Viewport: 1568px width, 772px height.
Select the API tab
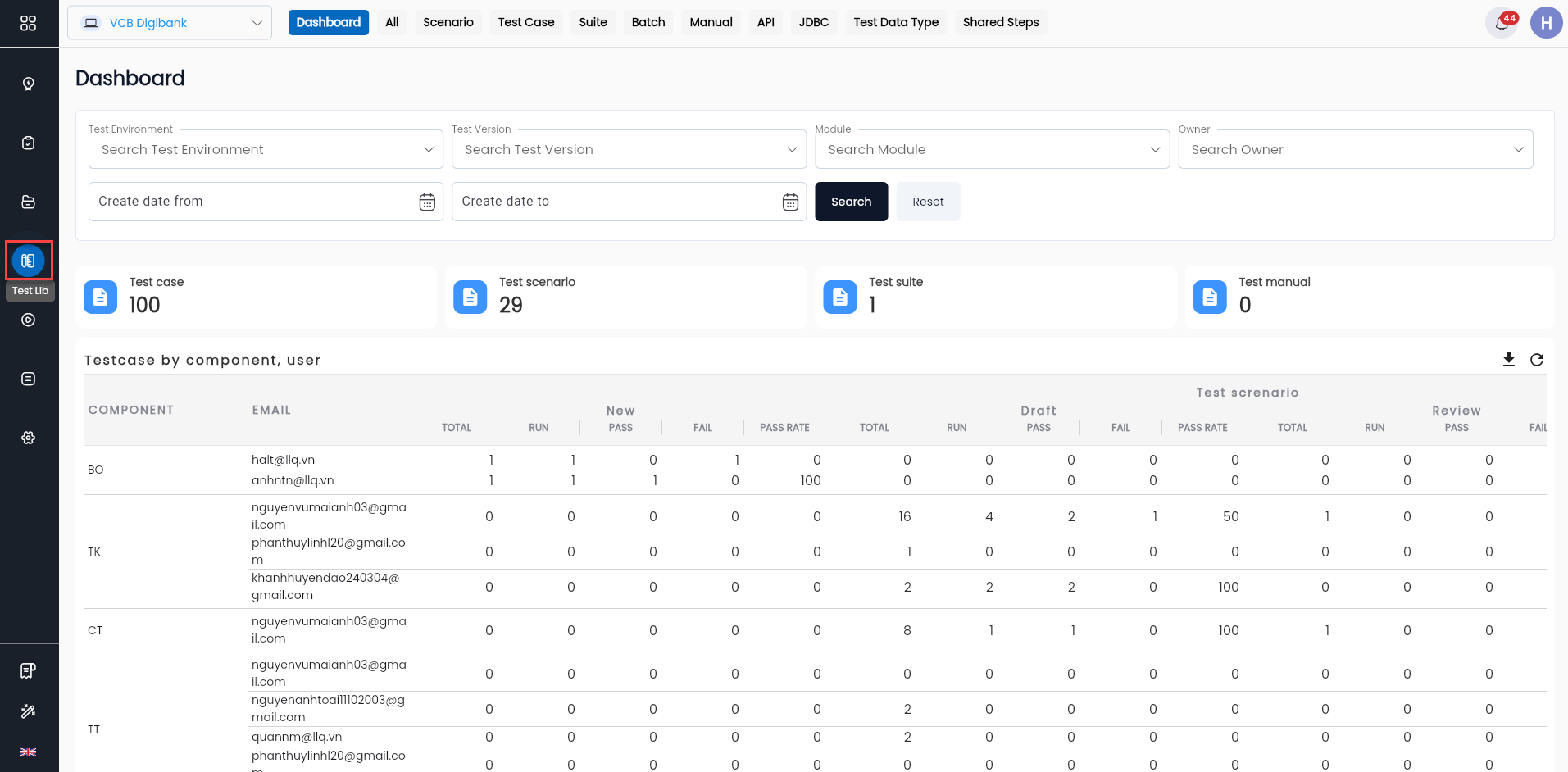pos(766,22)
